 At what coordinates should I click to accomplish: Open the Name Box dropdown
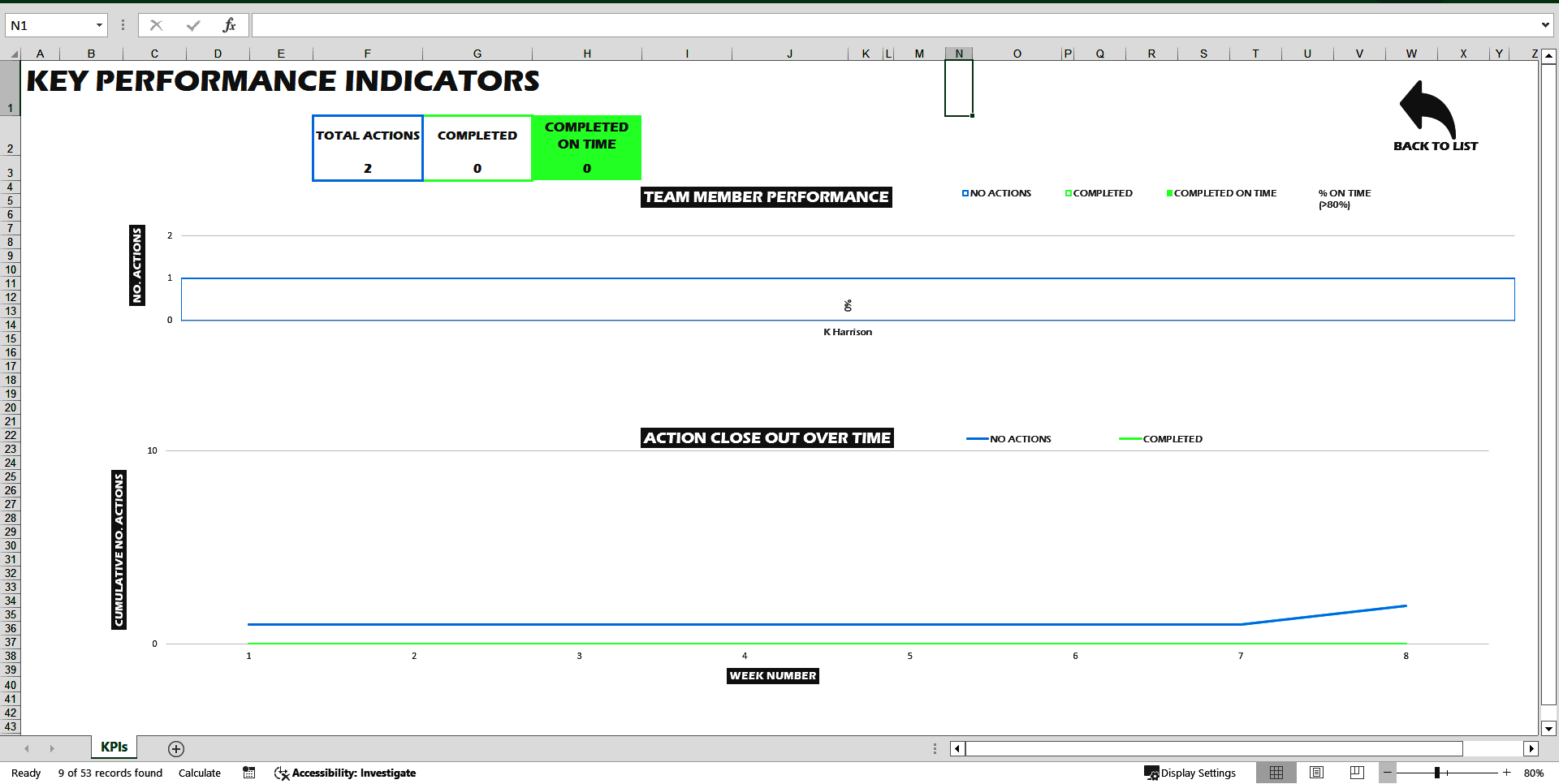tap(101, 24)
